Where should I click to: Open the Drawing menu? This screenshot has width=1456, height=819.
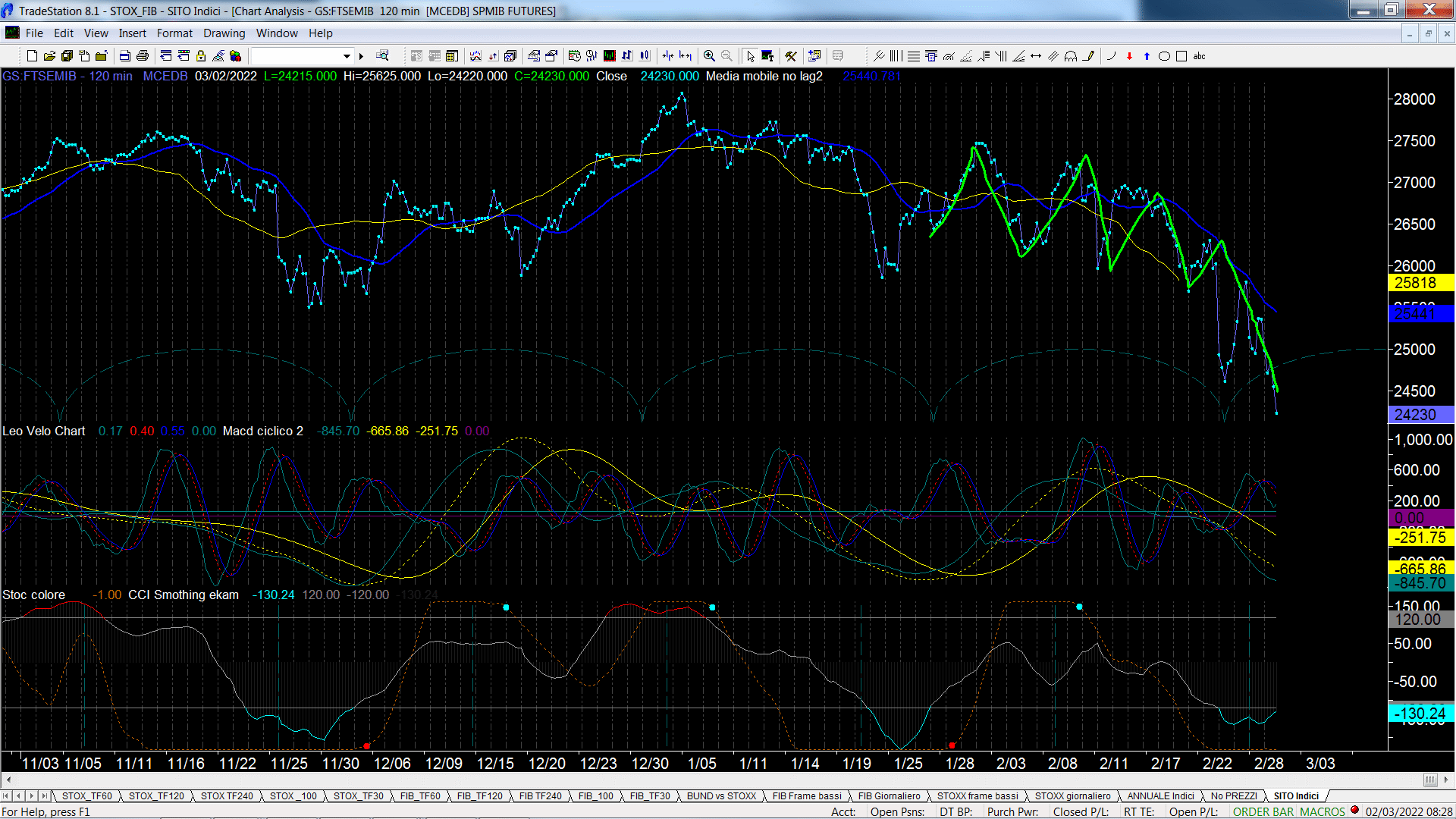pyautogui.click(x=224, y=33)
